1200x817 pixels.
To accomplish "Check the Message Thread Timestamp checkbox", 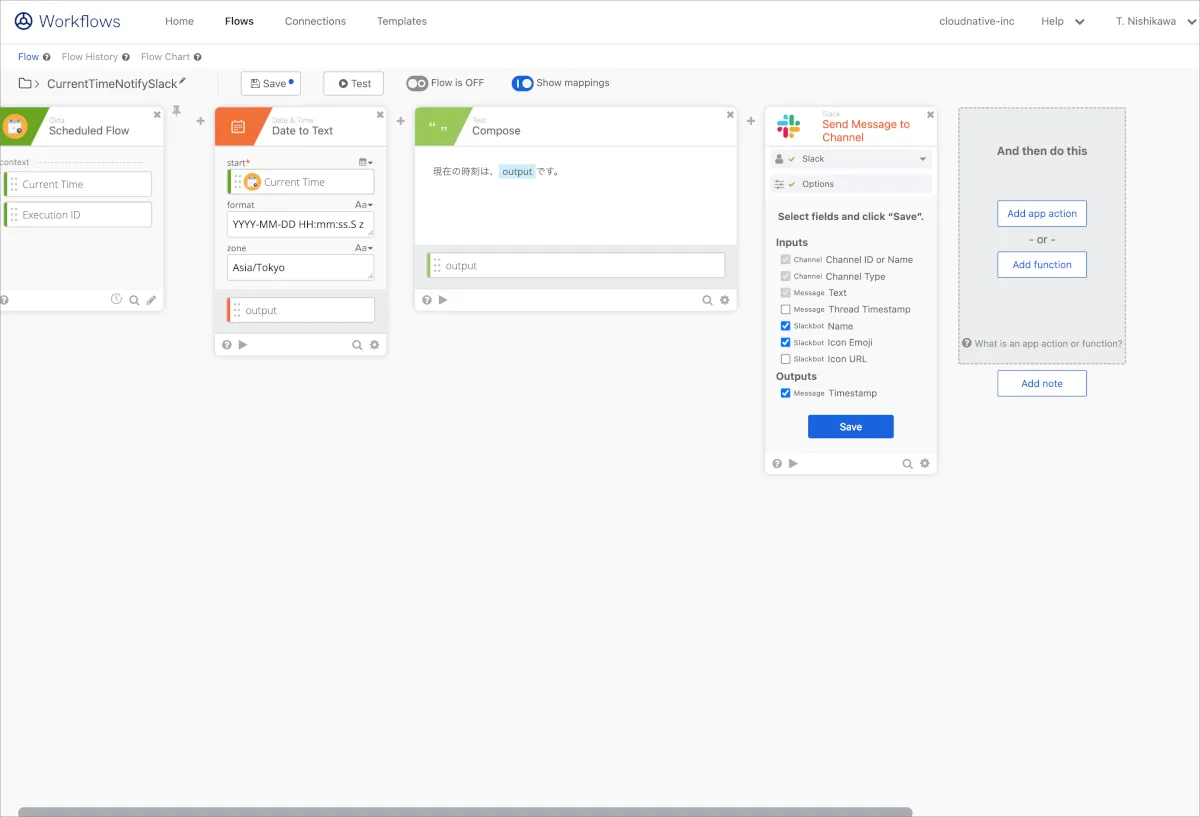I will point(785,310).
